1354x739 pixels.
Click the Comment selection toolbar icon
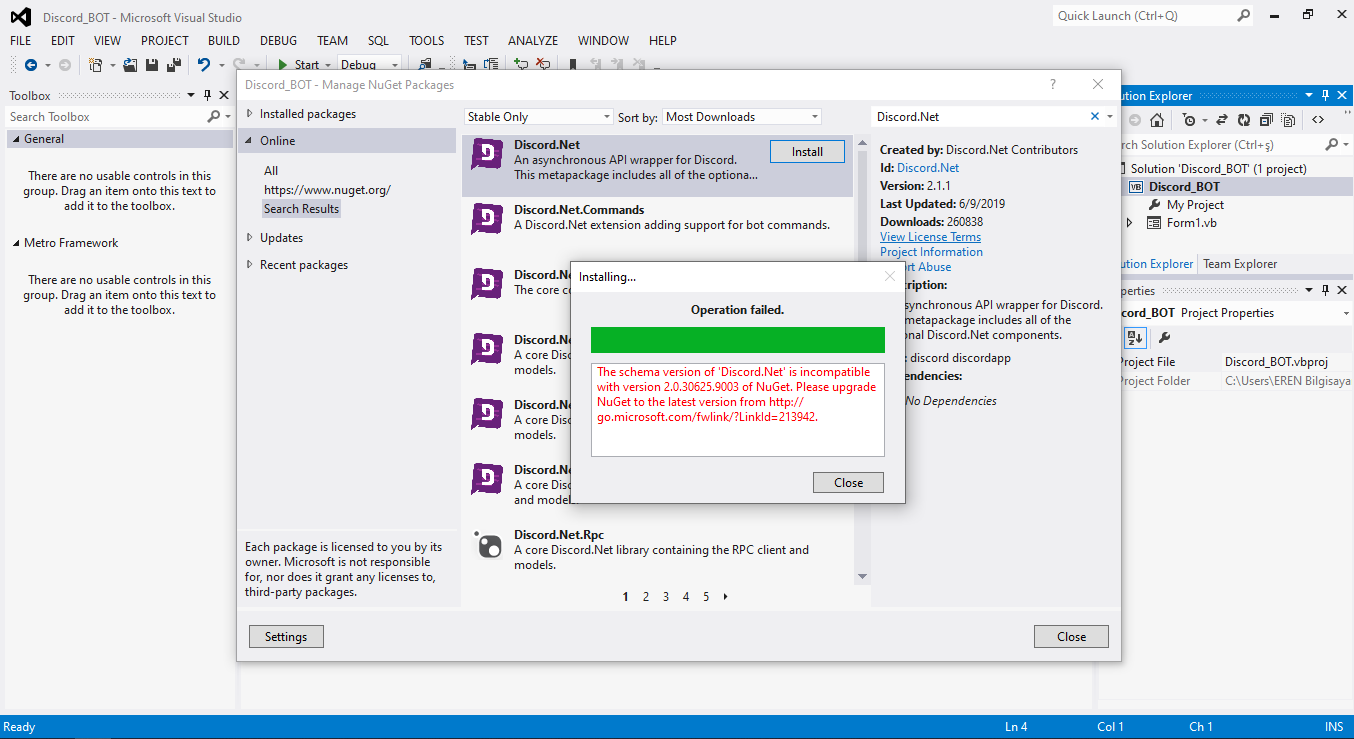click(521, 65)
